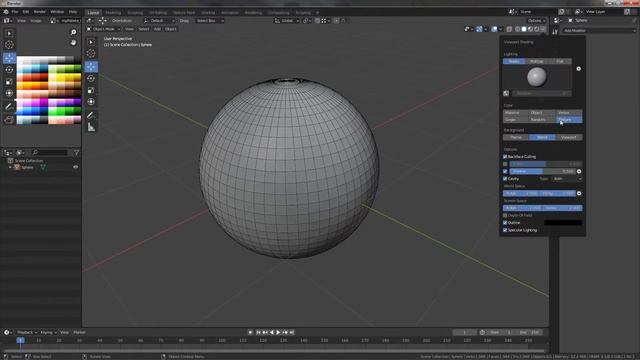This screenshot has width=640, height=360.
Task: Open the viewport Options dropdown
Action: coord(536,20)
